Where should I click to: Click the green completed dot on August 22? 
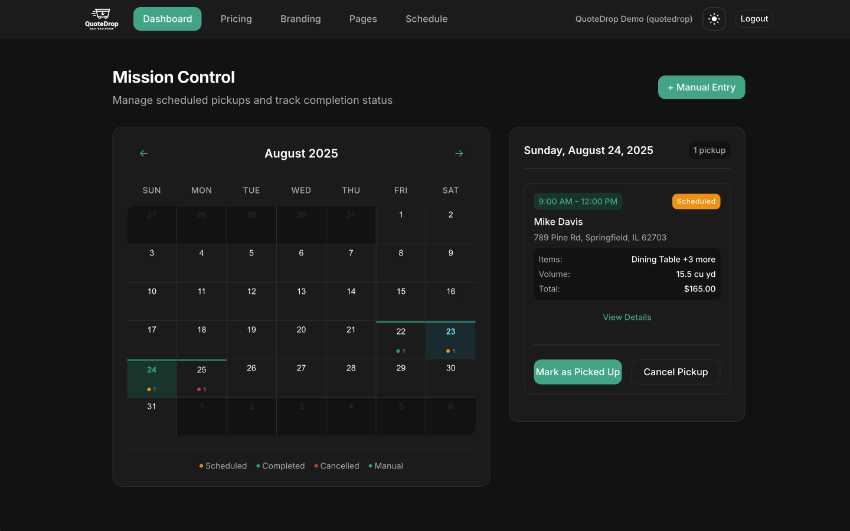pyautogui.click(x=398, y=351)
